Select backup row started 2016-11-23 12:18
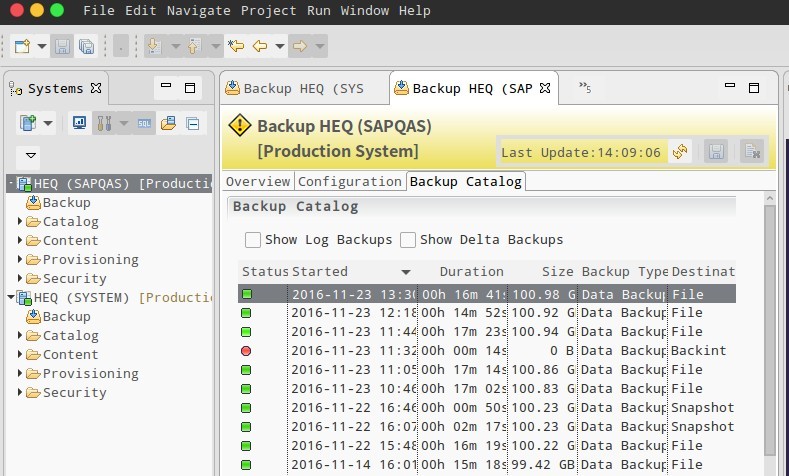 point(487,313)
